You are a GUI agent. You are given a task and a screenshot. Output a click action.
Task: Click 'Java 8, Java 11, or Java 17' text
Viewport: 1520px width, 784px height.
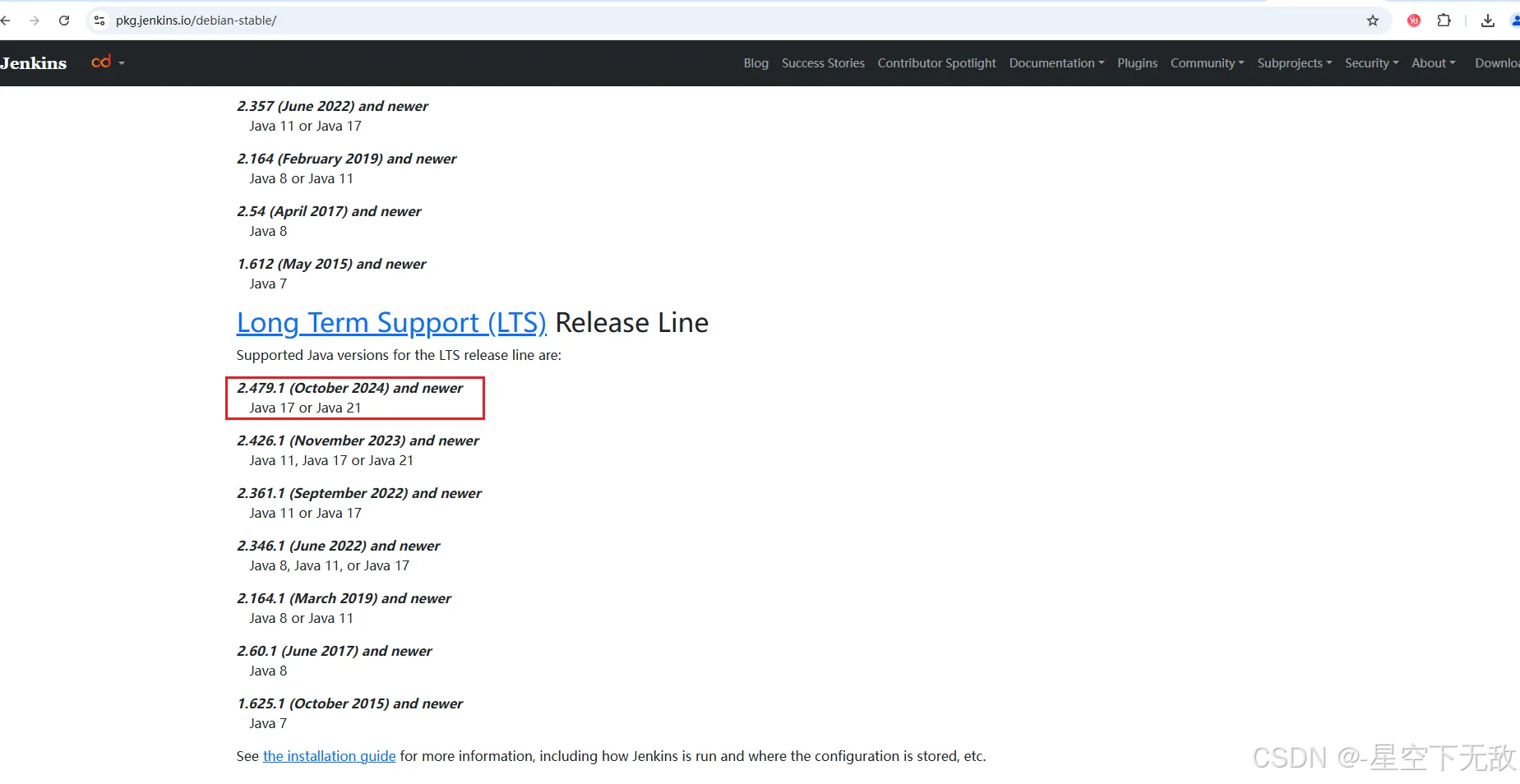click(x=329, y=565)
